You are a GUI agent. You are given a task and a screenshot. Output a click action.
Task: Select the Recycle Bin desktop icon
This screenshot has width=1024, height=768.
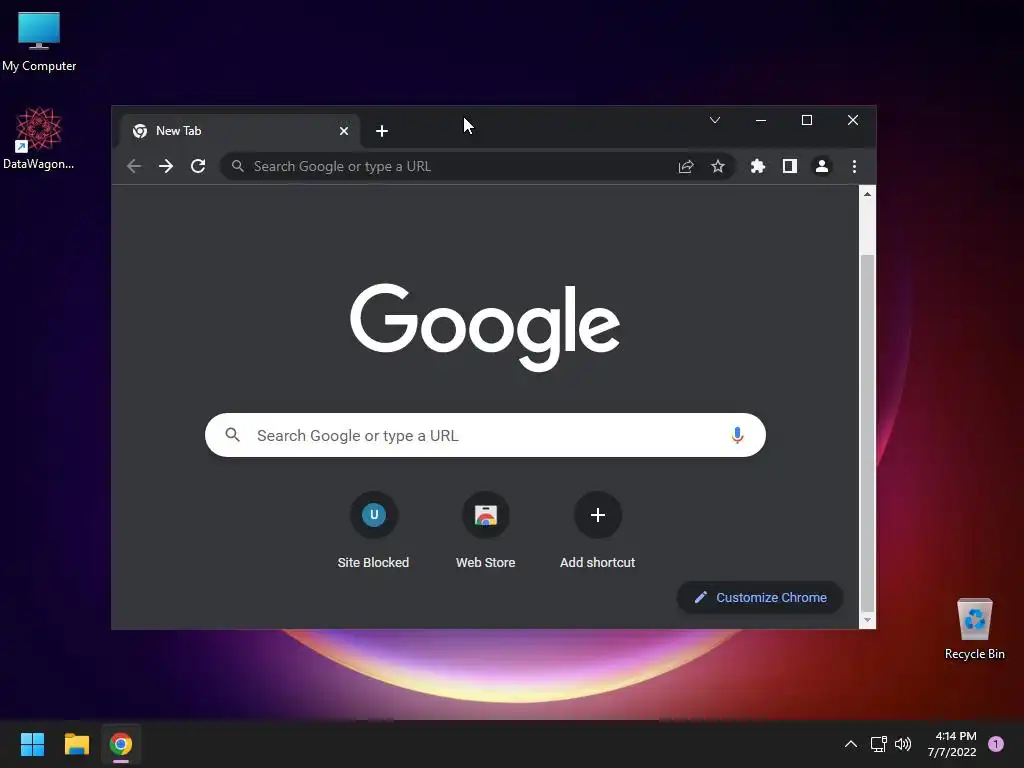pyautogui.click(x=974, y=628)
